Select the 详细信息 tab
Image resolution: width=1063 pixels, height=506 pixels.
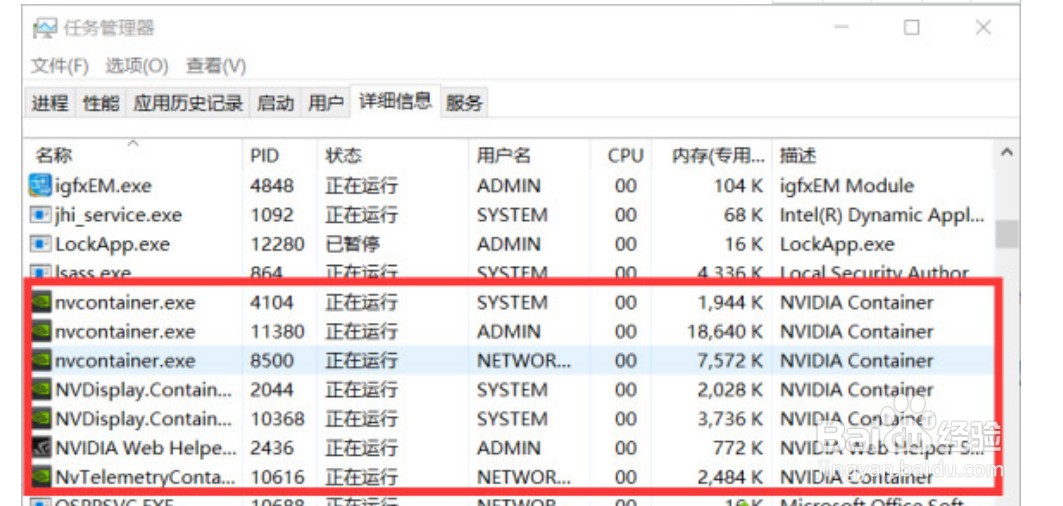[395, 101]
